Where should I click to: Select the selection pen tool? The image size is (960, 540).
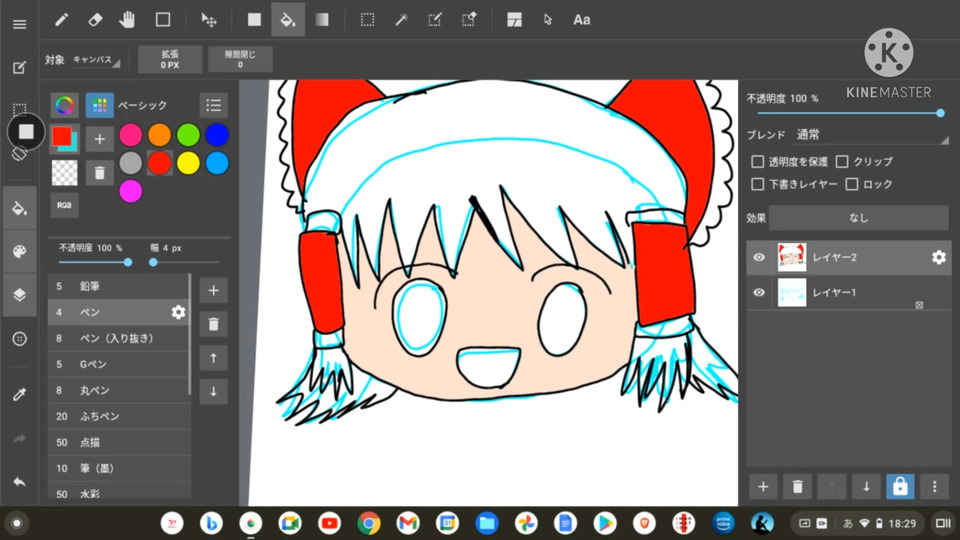[x=435, y=20]
